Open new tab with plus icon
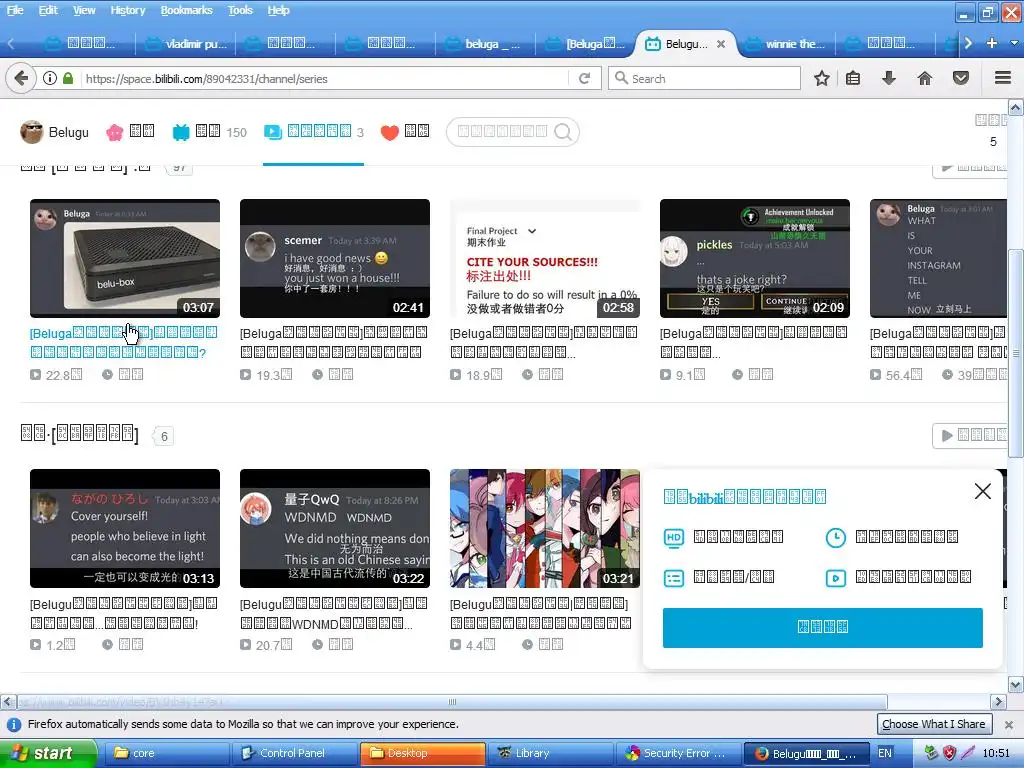 click(992, 43)
